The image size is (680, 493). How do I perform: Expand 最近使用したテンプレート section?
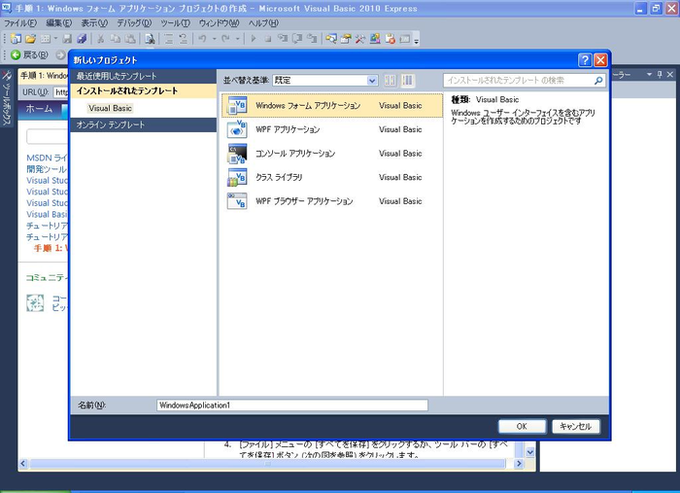click(143, 76)
